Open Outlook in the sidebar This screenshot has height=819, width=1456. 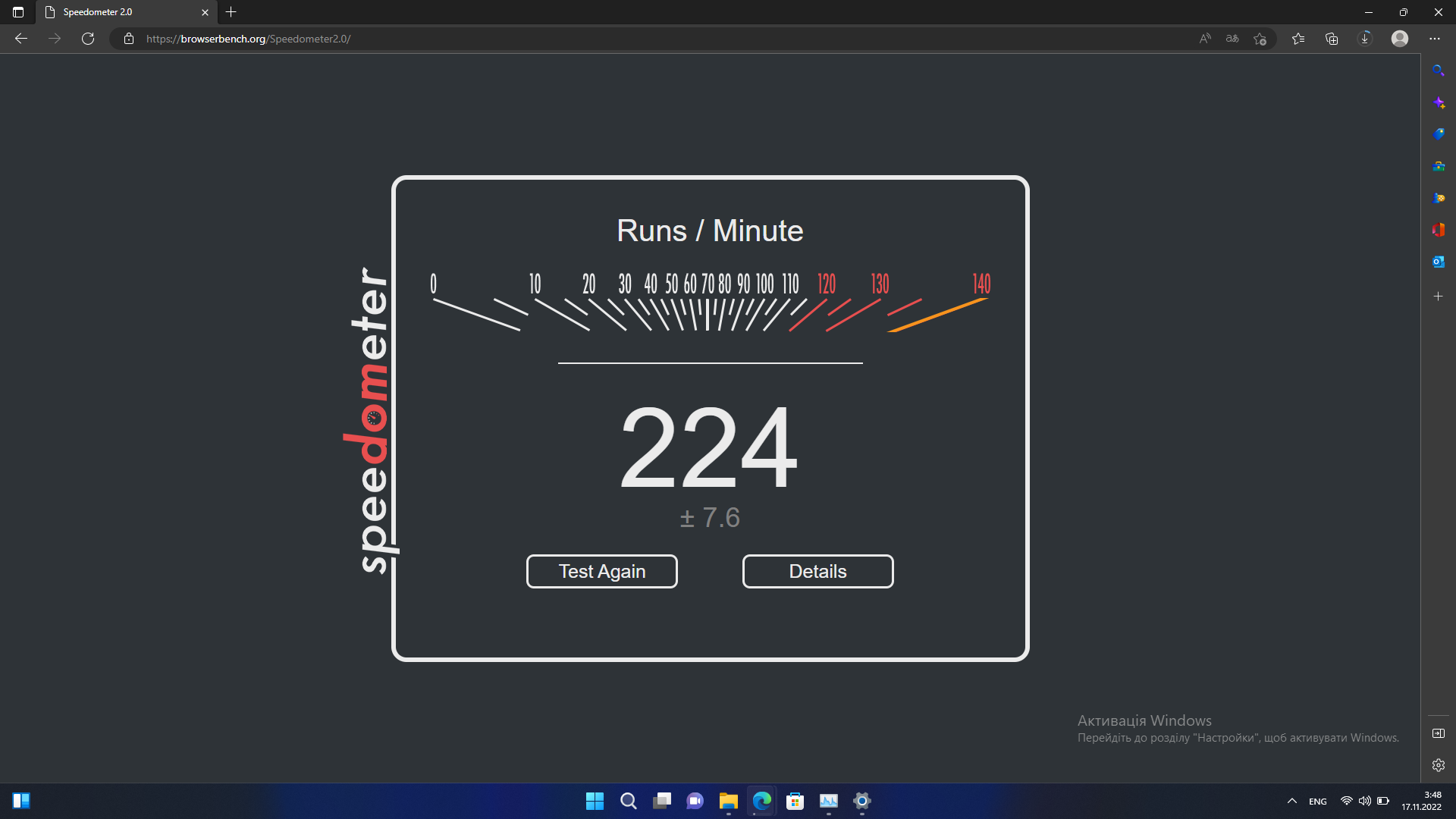(x=1439, y=262)
